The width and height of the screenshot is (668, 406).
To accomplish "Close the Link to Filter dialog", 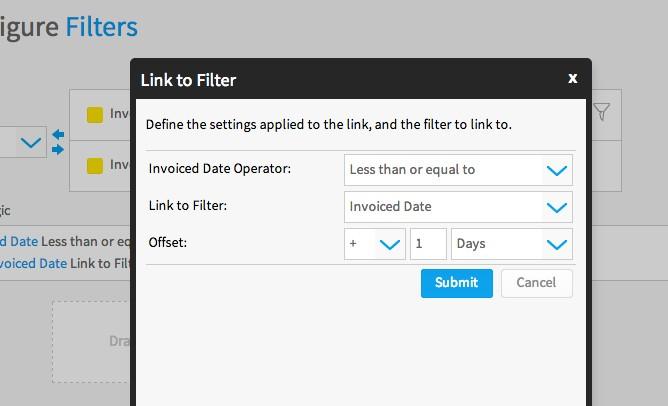I will point(573,78).
